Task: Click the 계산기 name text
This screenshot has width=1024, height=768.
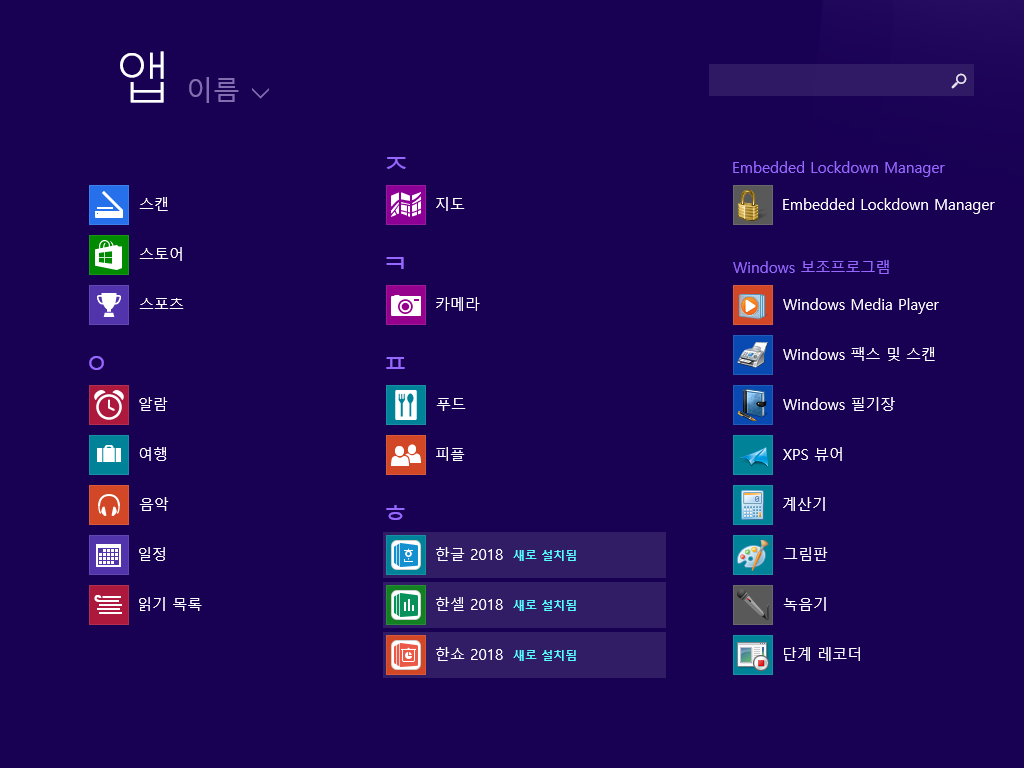Action: tap(805, 504)
